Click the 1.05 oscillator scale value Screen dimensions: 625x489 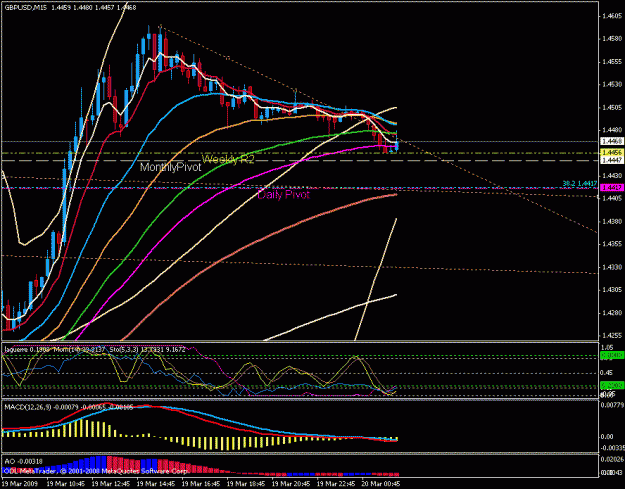click(607, 348)
